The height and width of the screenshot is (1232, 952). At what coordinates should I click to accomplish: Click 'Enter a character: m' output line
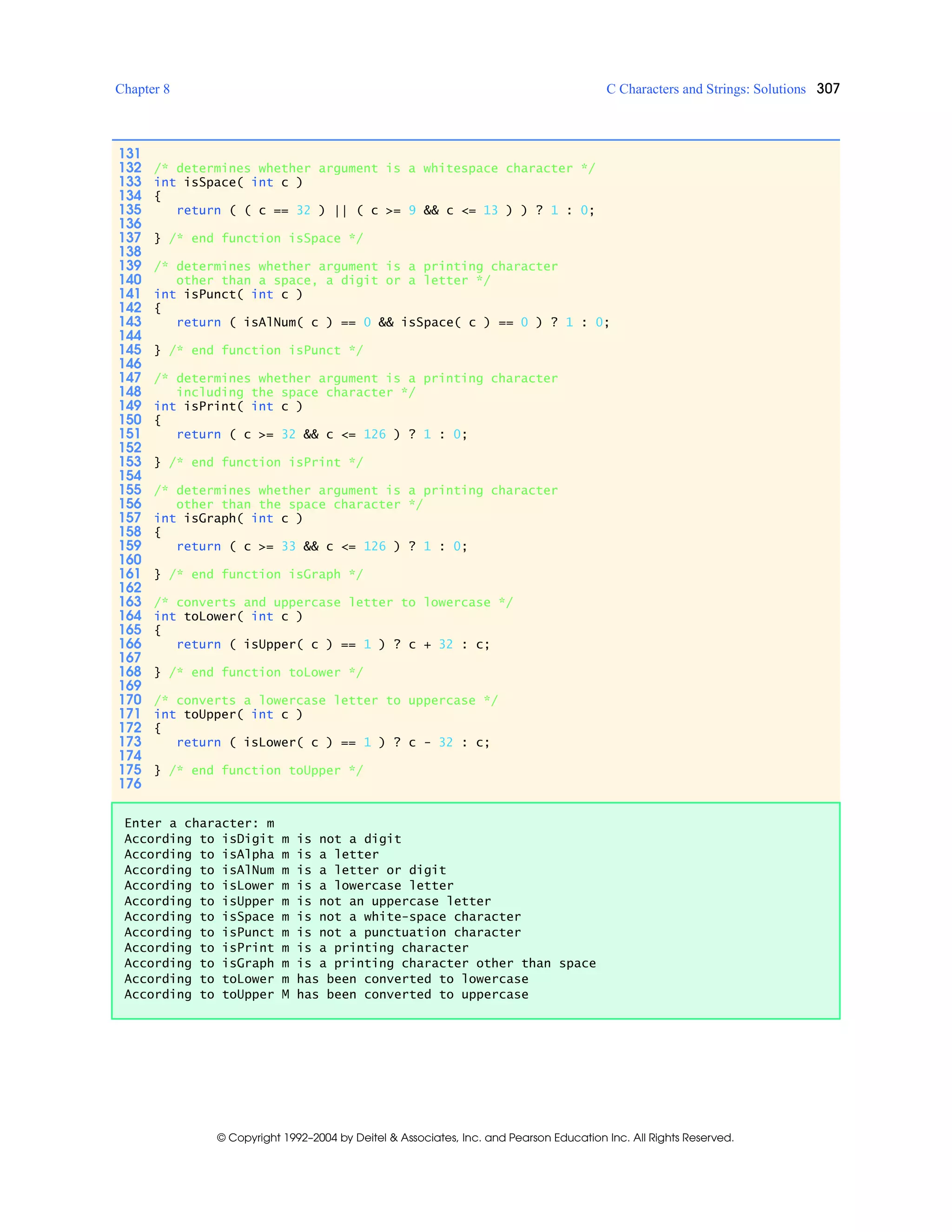click(199, 823)
